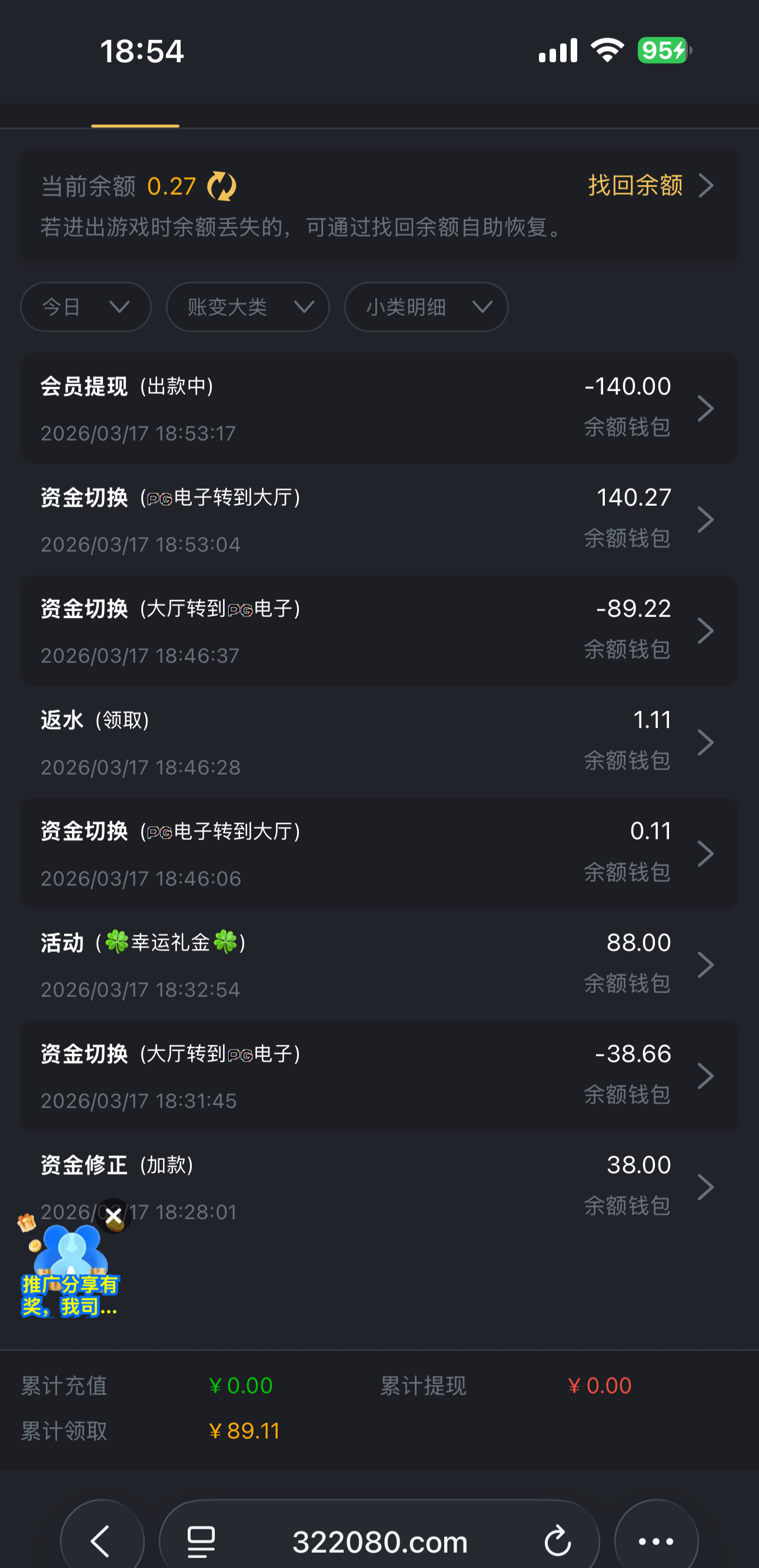Viewport: 759px width, 1568px height.
Task: Expand the 账变大类 category dropdown
Action: pyautogui.click(x=248, y=307)
